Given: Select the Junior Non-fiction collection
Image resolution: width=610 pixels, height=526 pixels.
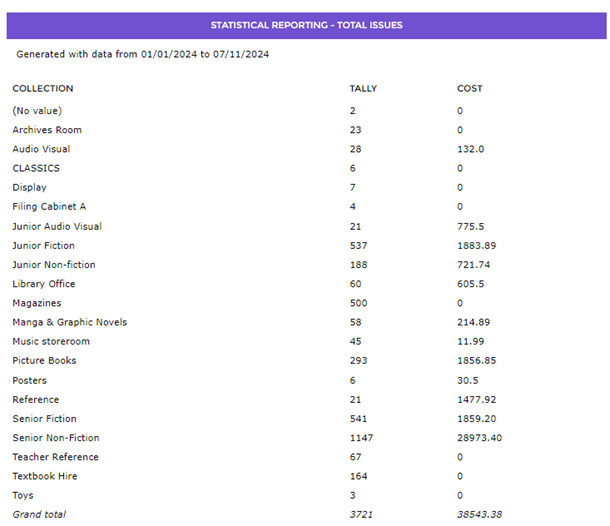Looking at the screenshot, I should coord(54,265).
